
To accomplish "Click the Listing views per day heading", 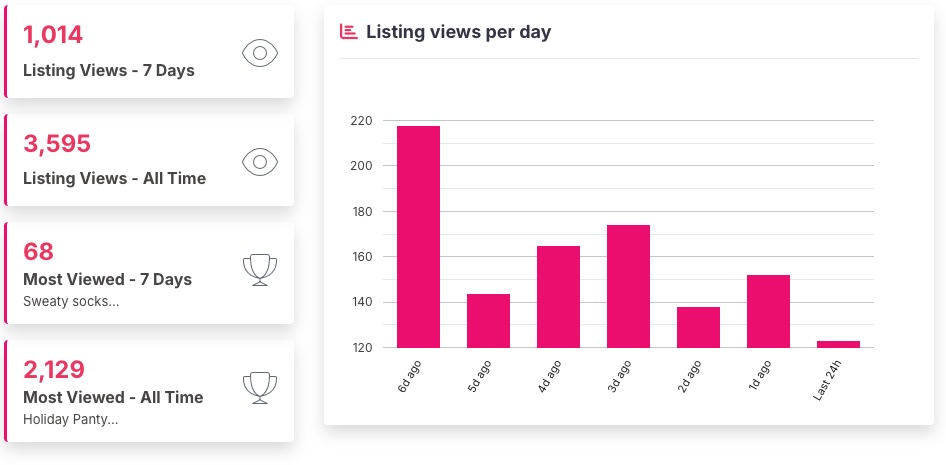I will [x=458, y=32].
